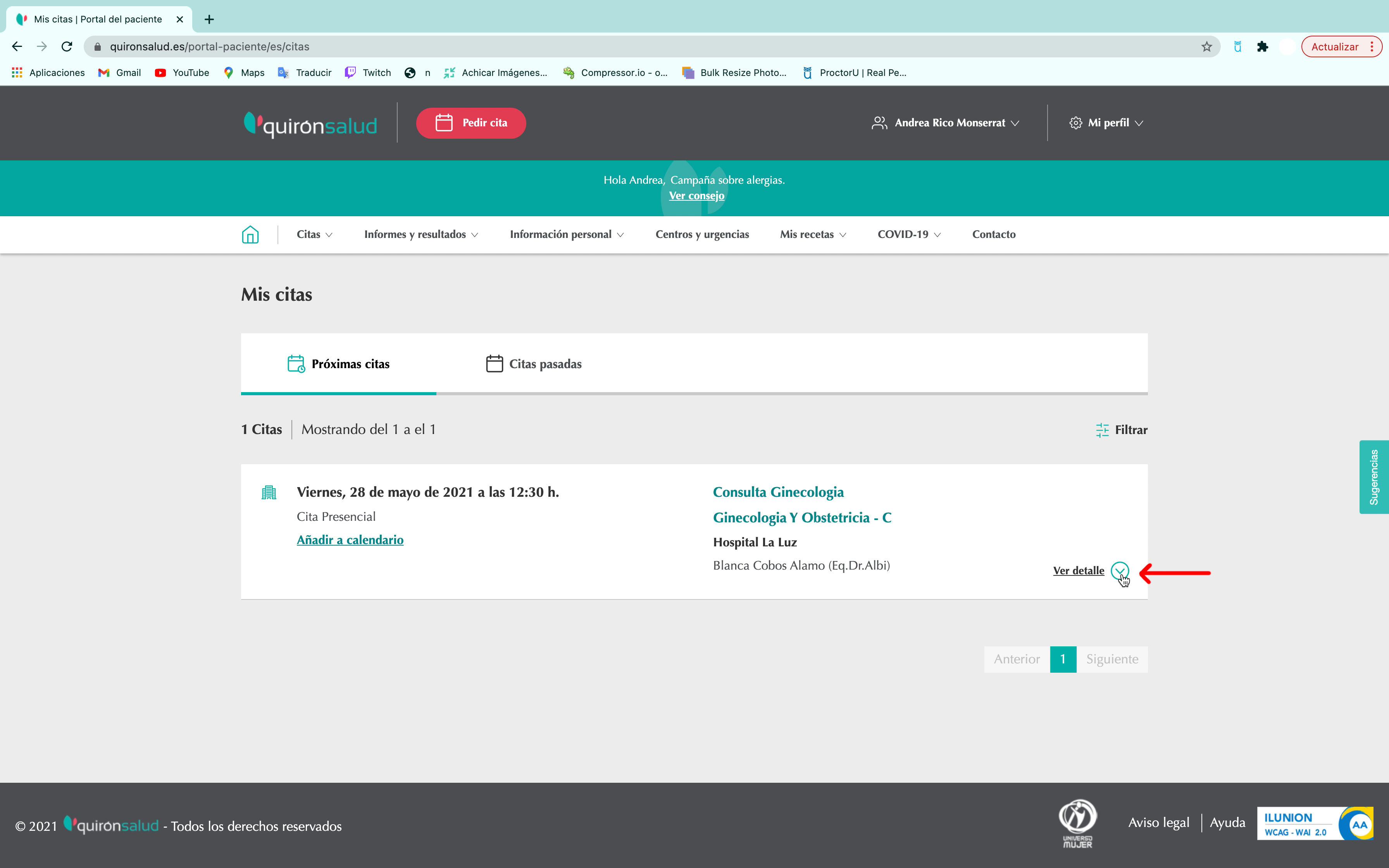The height and width of the screenshot is (868, 1389).
Task: Click the Universo Mujer footer logo
Action: point(1077,823)
